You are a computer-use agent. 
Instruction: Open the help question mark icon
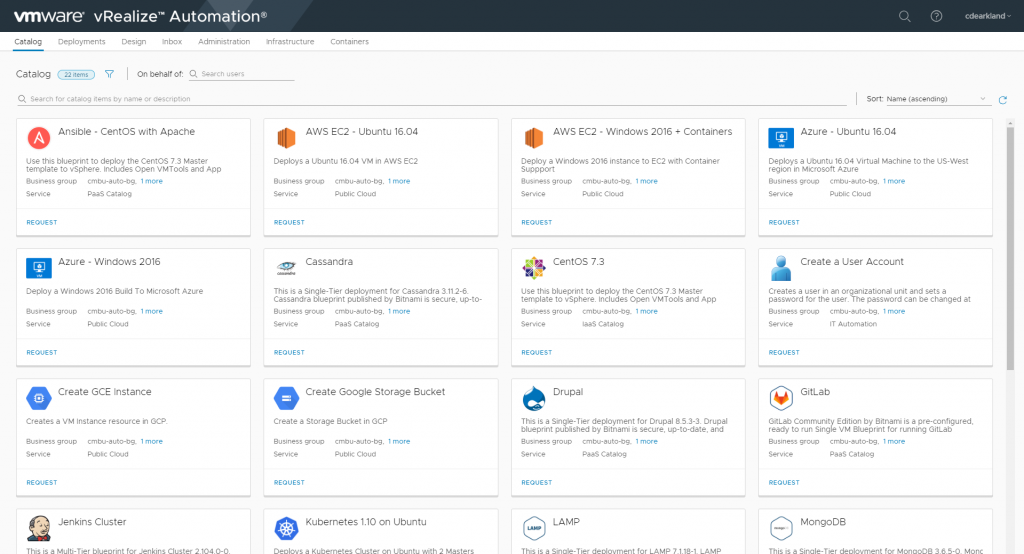[936, 16]
